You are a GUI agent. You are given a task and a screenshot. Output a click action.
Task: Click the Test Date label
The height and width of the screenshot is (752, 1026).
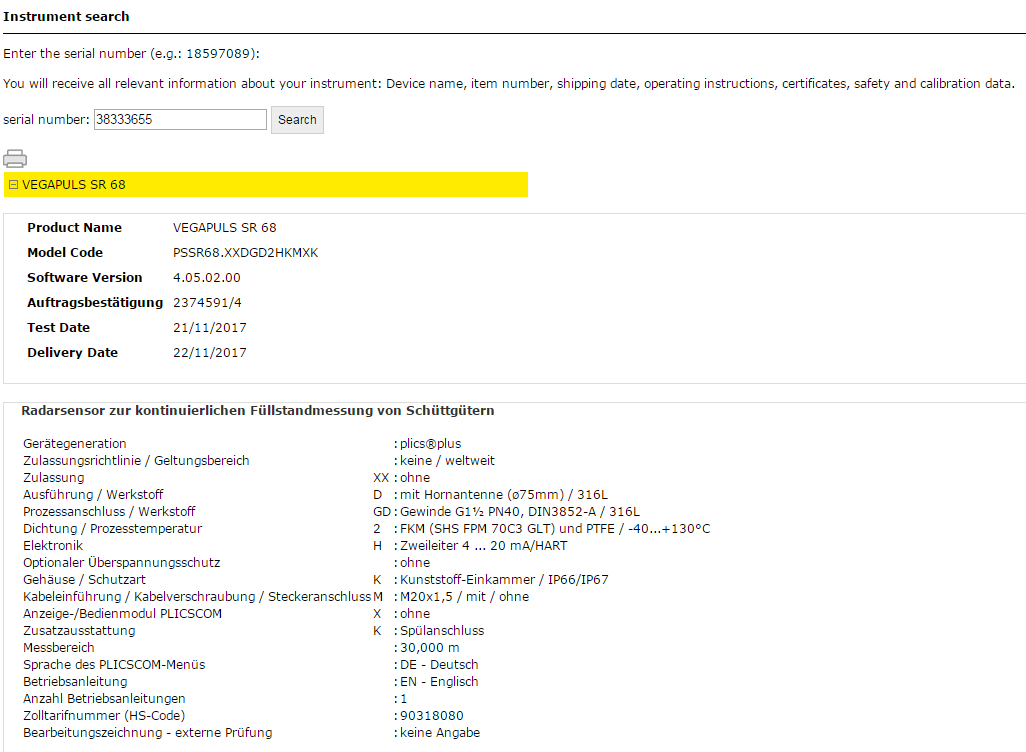click(58, 327)
